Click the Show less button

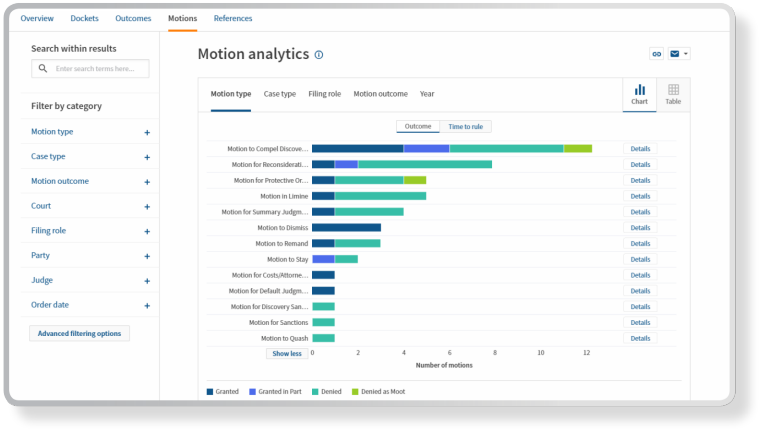coord(286,353)
